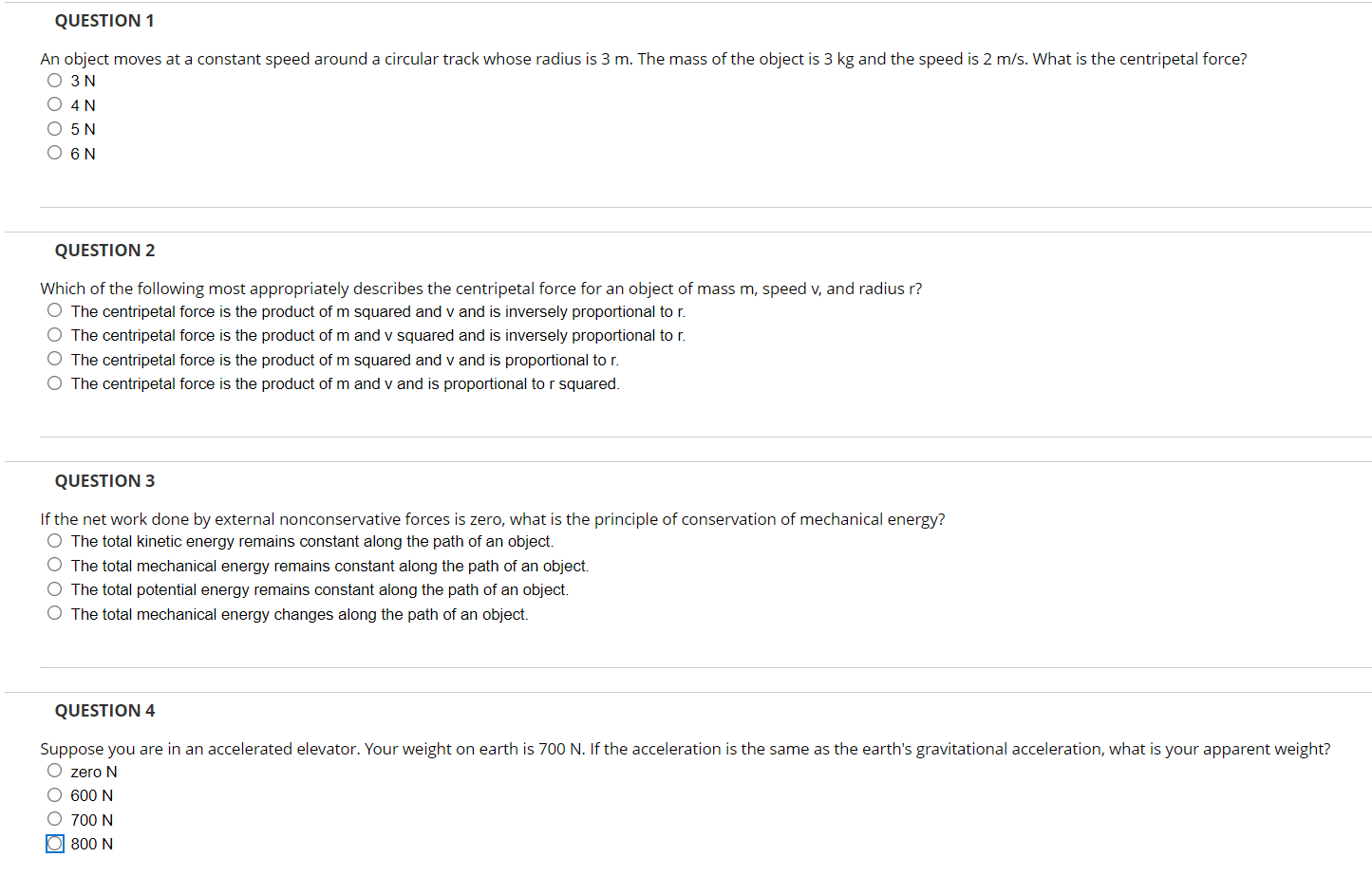Click the QUESTION 3 heading
Image resolution: width=1372 pixels, height=876 pixels.
click(104, 480)
